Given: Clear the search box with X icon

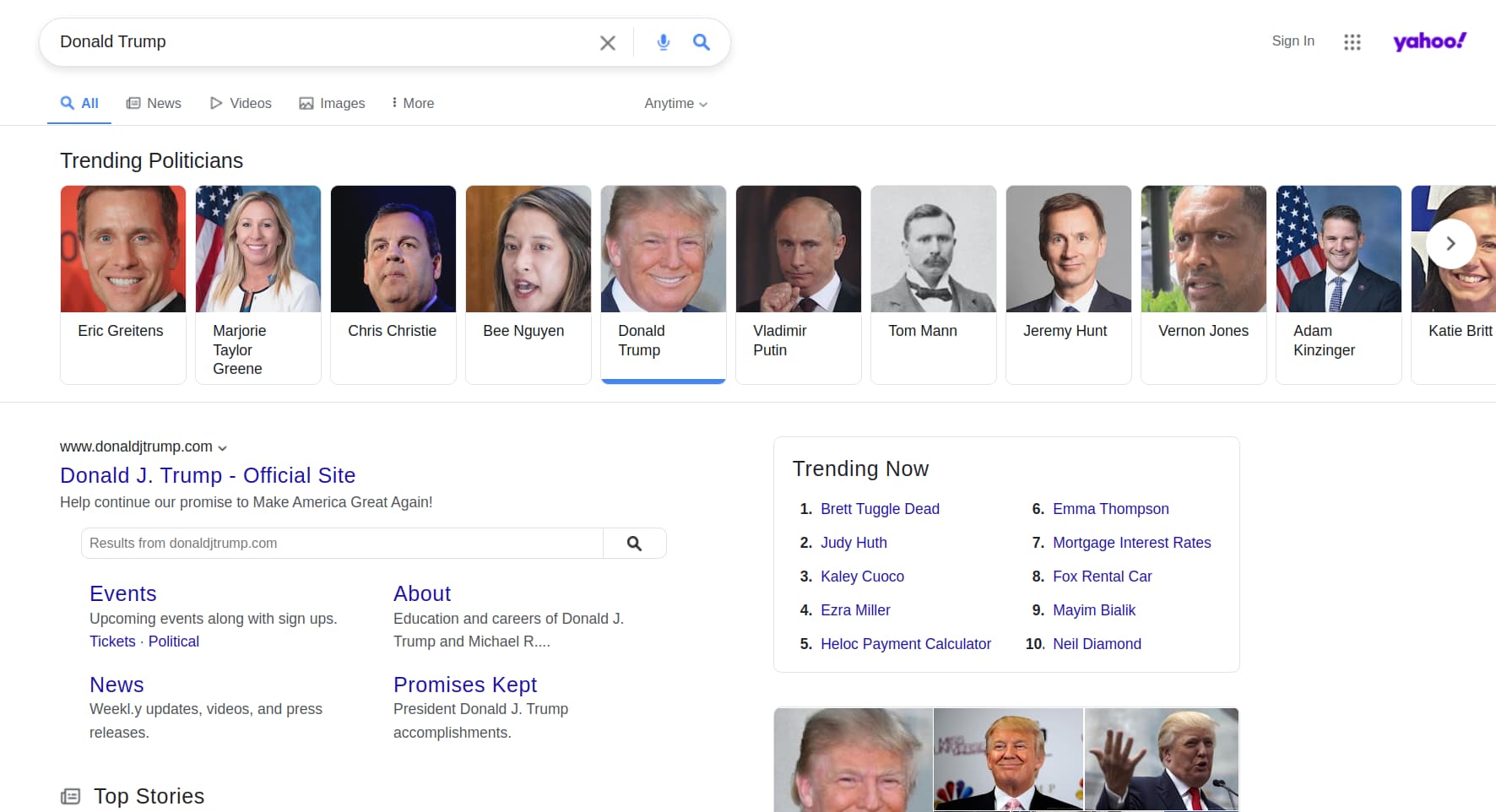Looking at the screenshot, I should 608,42.
